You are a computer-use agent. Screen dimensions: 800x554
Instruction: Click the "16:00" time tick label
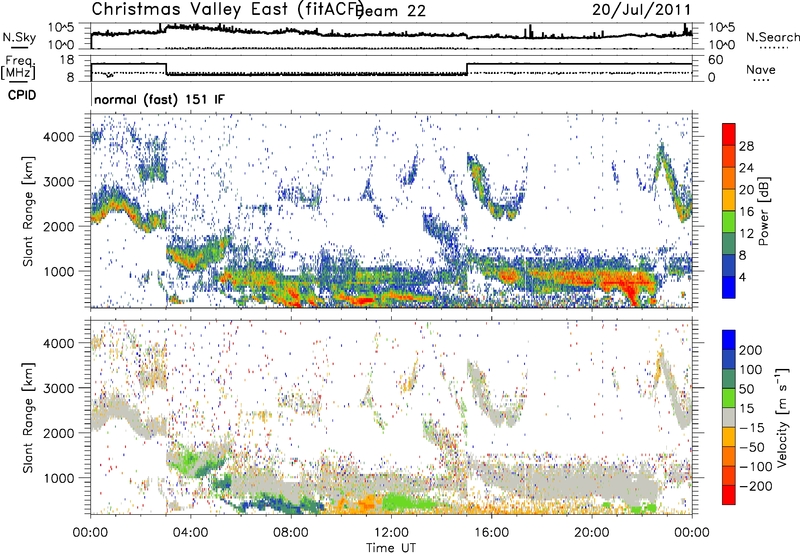(491, 533)
